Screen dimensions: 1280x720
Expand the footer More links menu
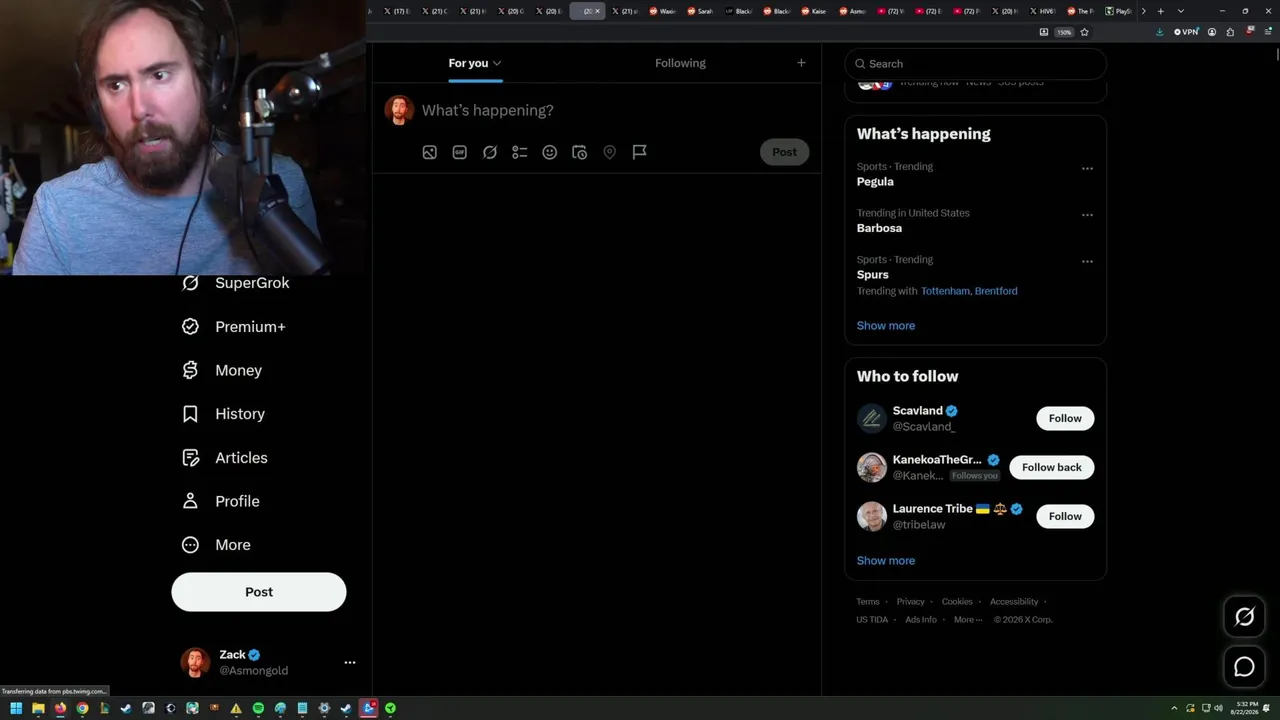967,620
